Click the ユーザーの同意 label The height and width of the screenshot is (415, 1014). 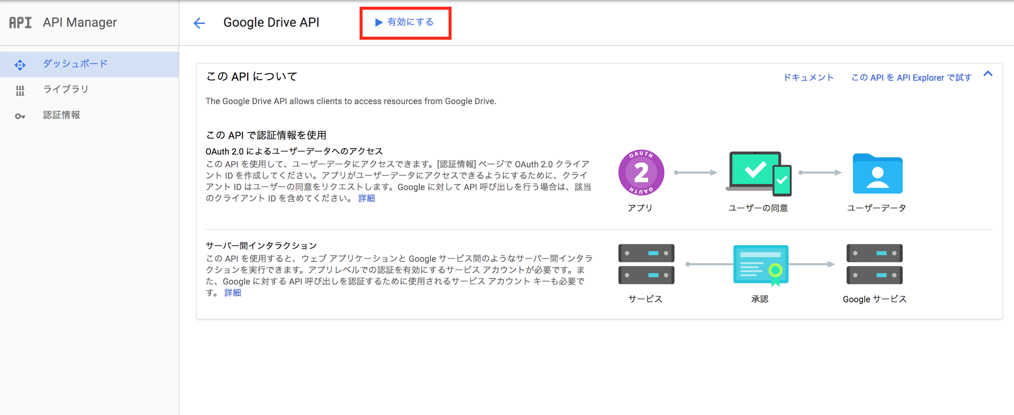759,208
